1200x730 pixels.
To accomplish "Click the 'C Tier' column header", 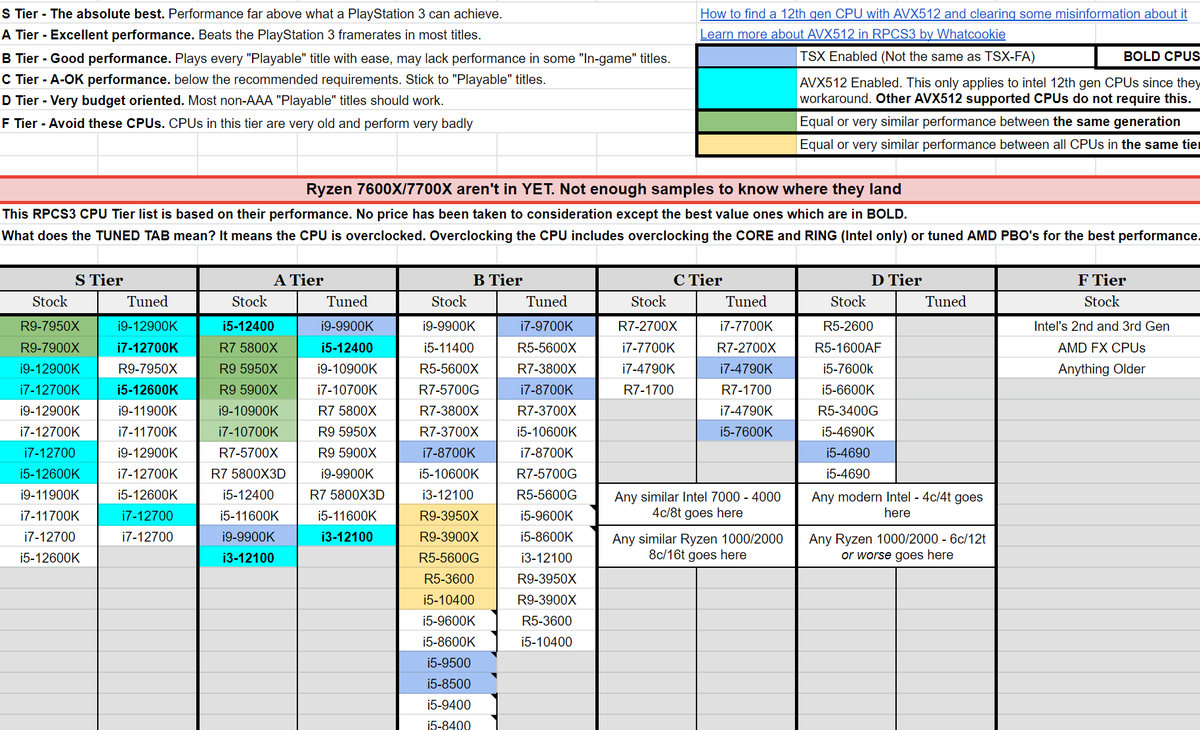I will coord(697,280).
